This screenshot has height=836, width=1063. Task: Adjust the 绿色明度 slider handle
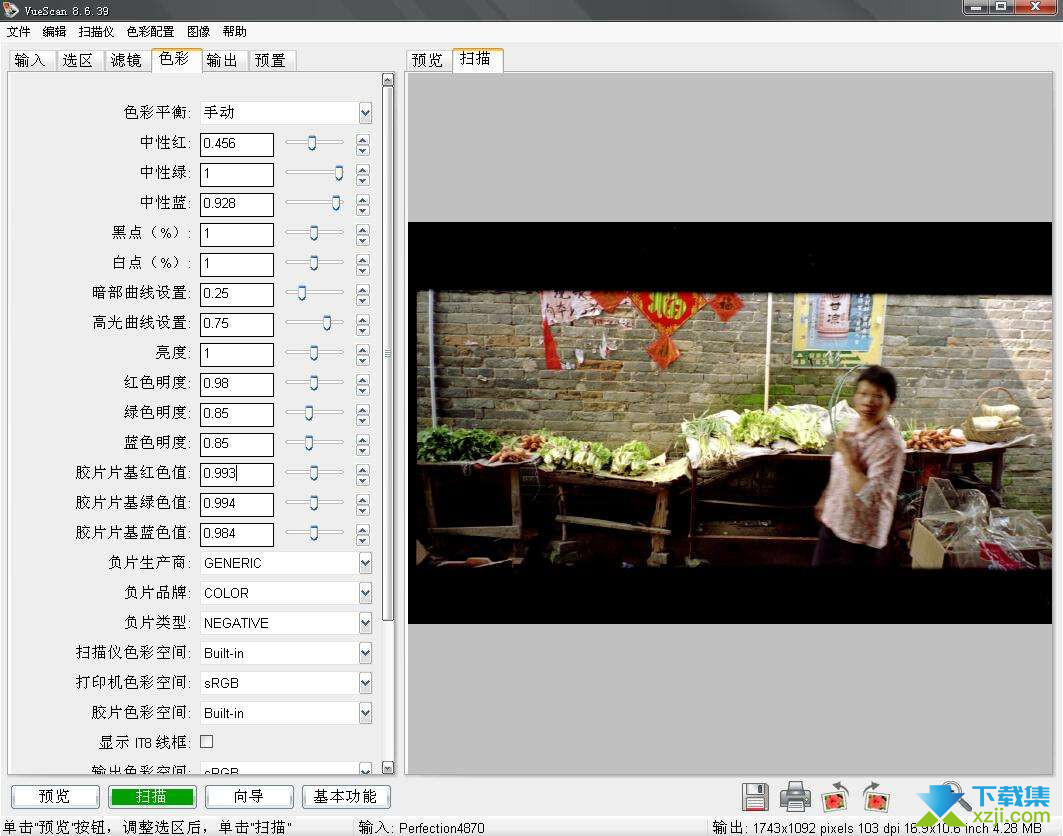click(x=309, y=412)
